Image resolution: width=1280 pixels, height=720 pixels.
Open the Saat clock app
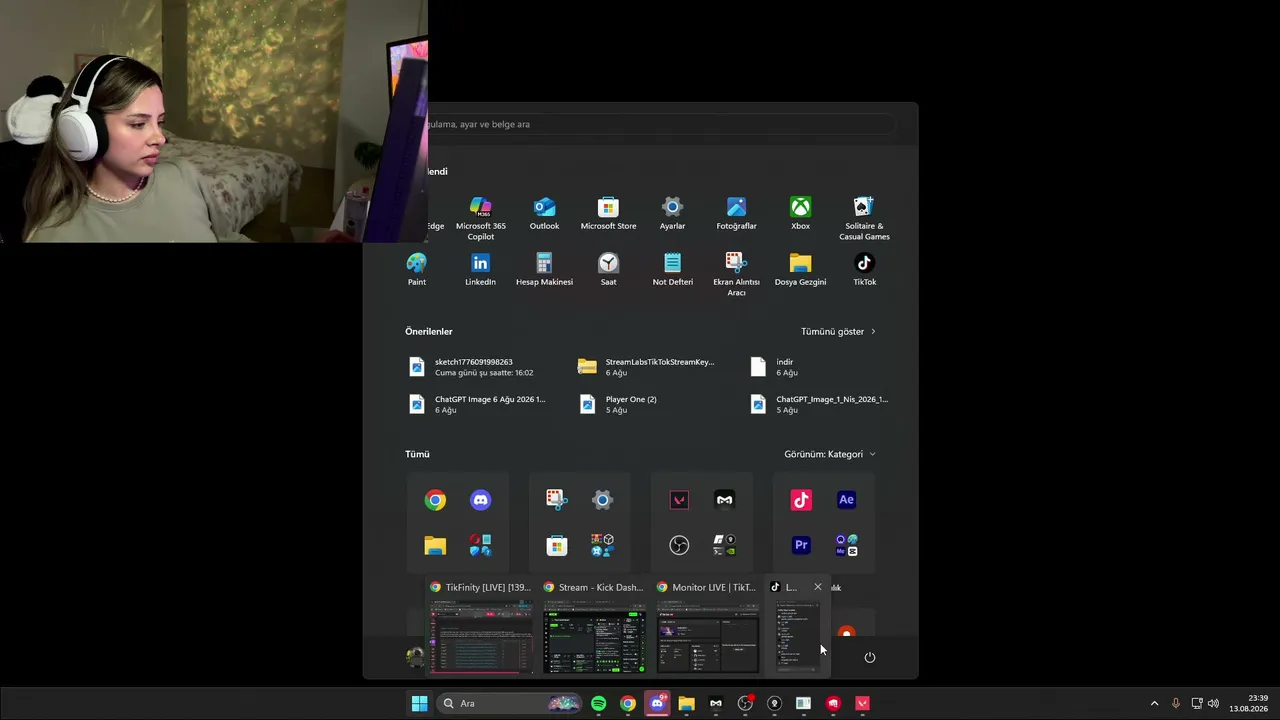coord(608,270)
